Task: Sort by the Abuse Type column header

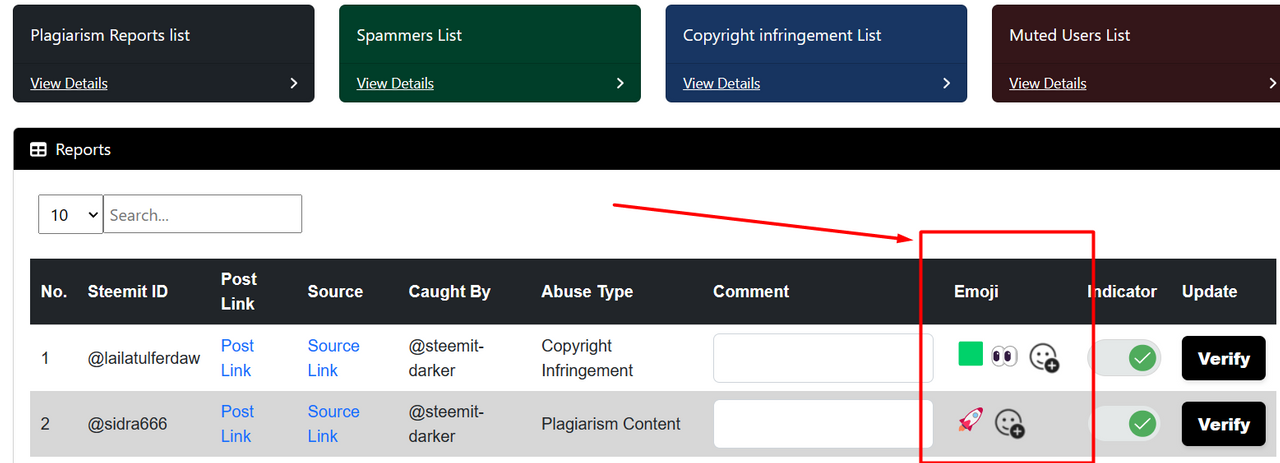Action: click(x=587, y=292)
